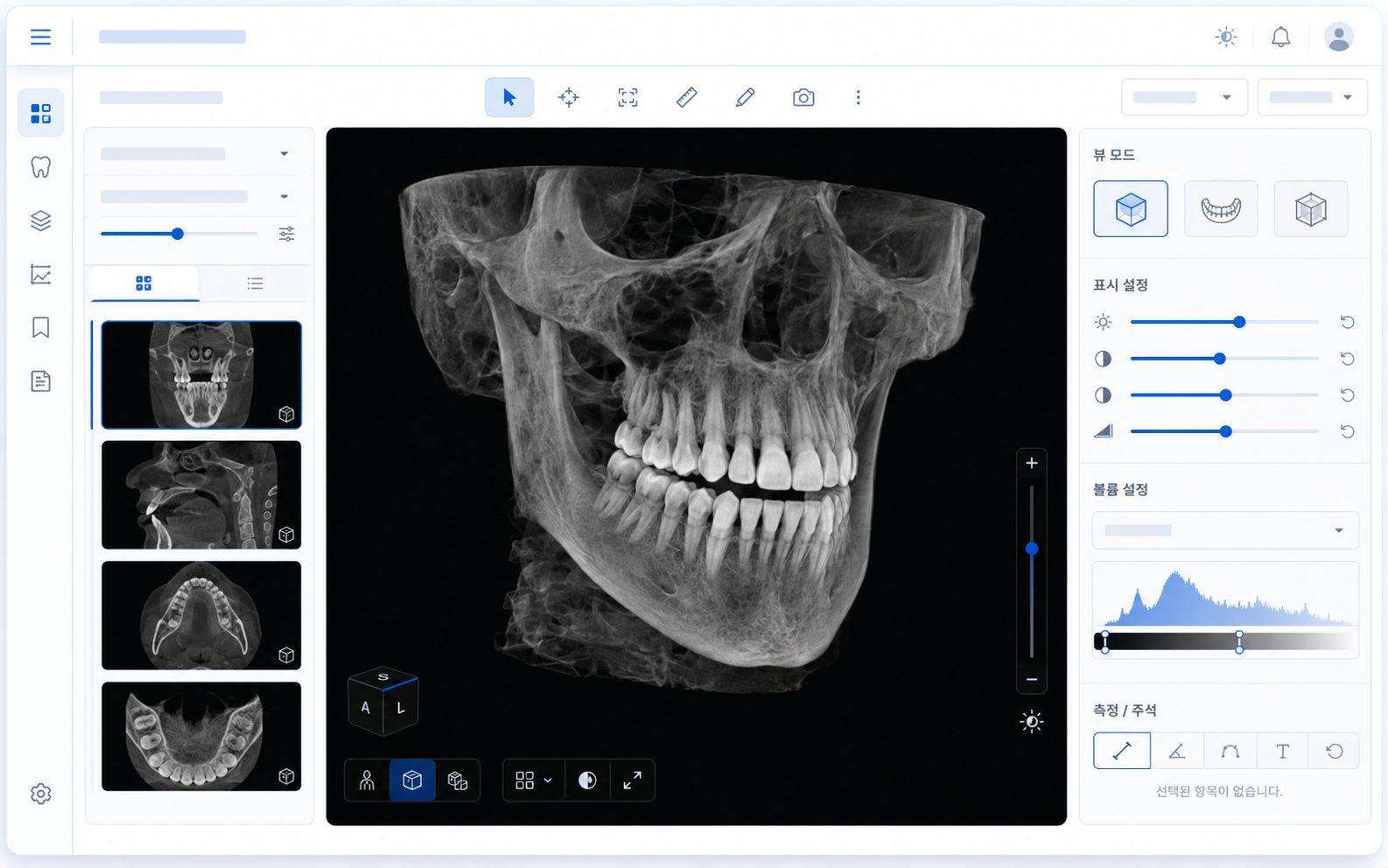Open the second dropdown at top right
1388x868 pixels.
1313,97
